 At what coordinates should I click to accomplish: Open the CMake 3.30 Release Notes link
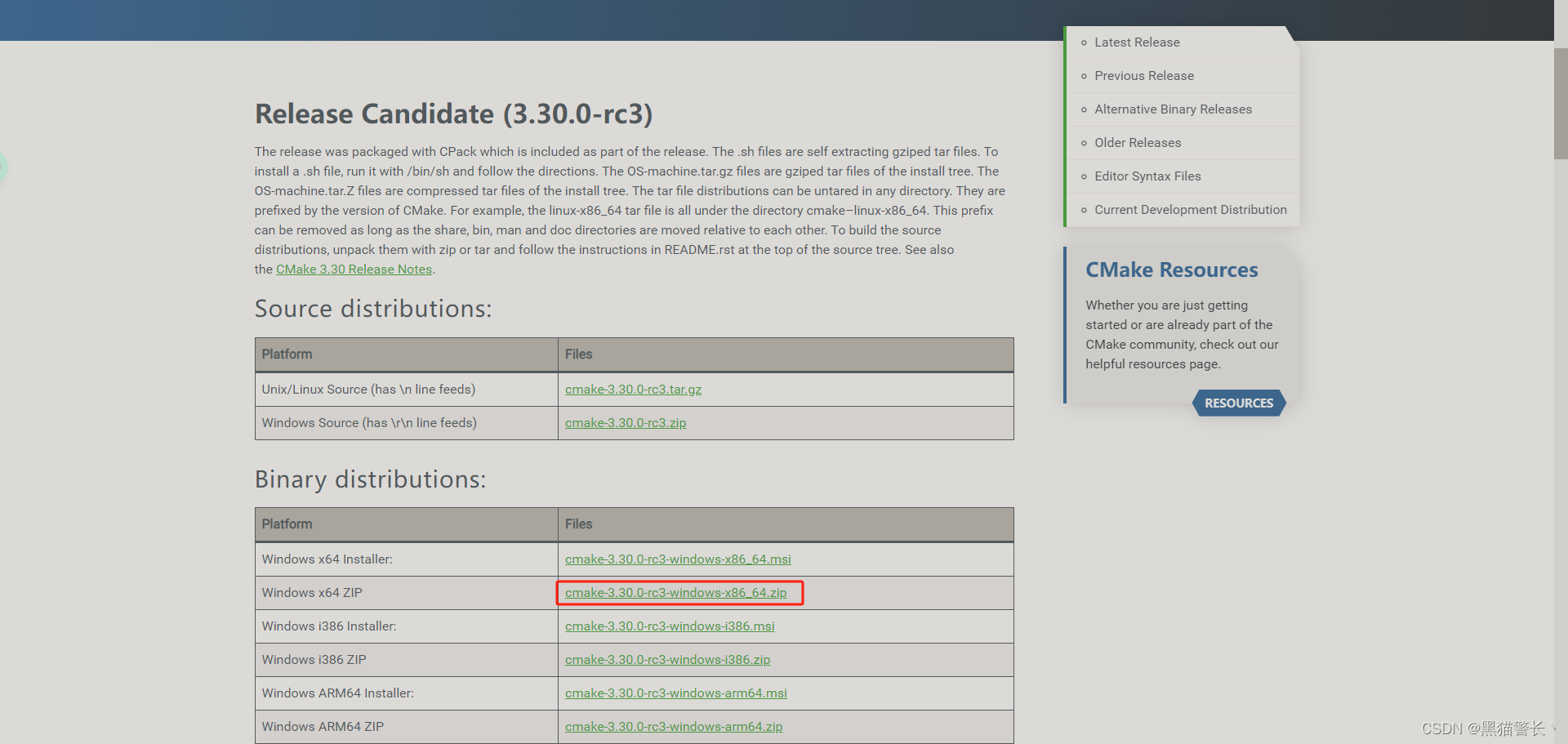354,270
